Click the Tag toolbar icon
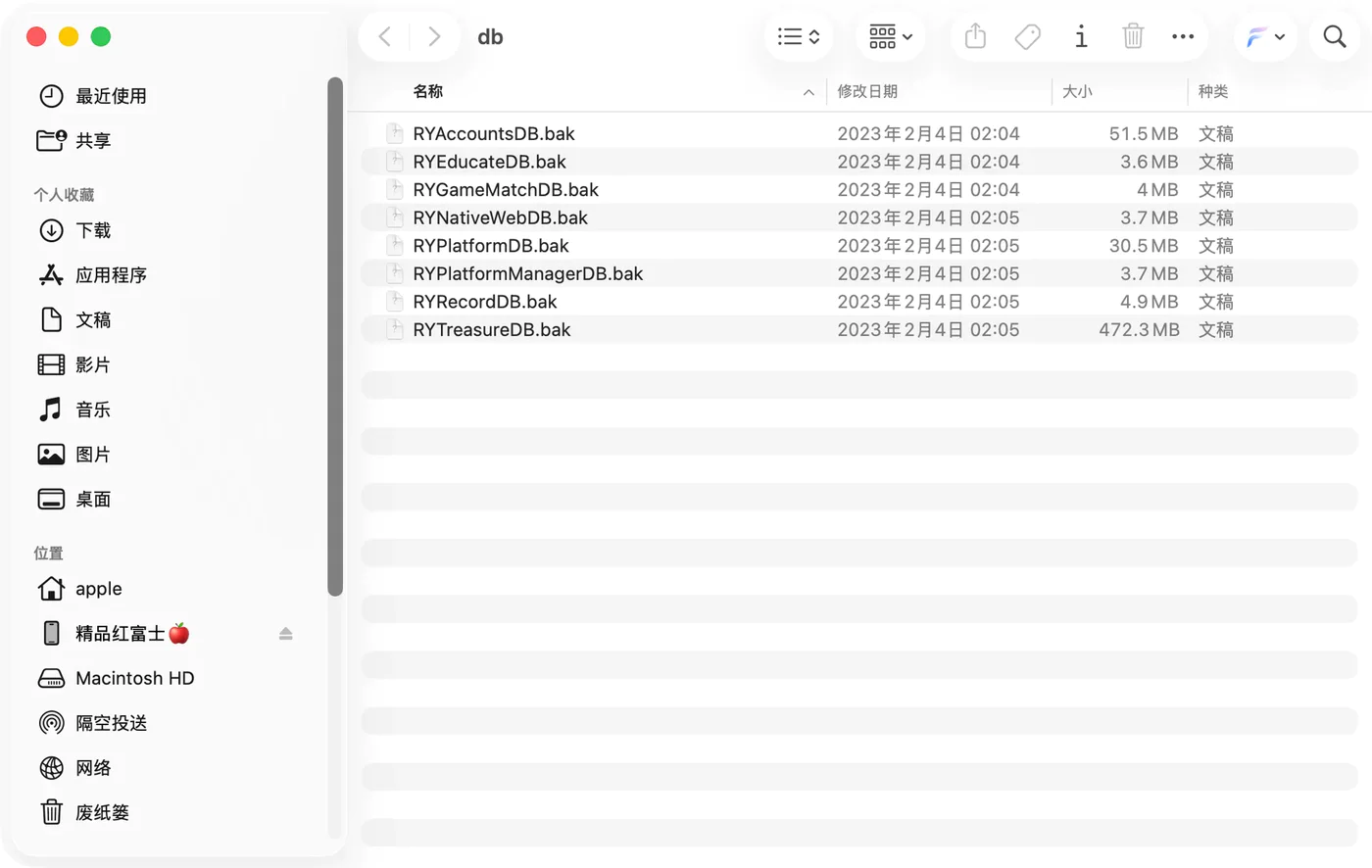1372x868 pixels. point(1027,37)
